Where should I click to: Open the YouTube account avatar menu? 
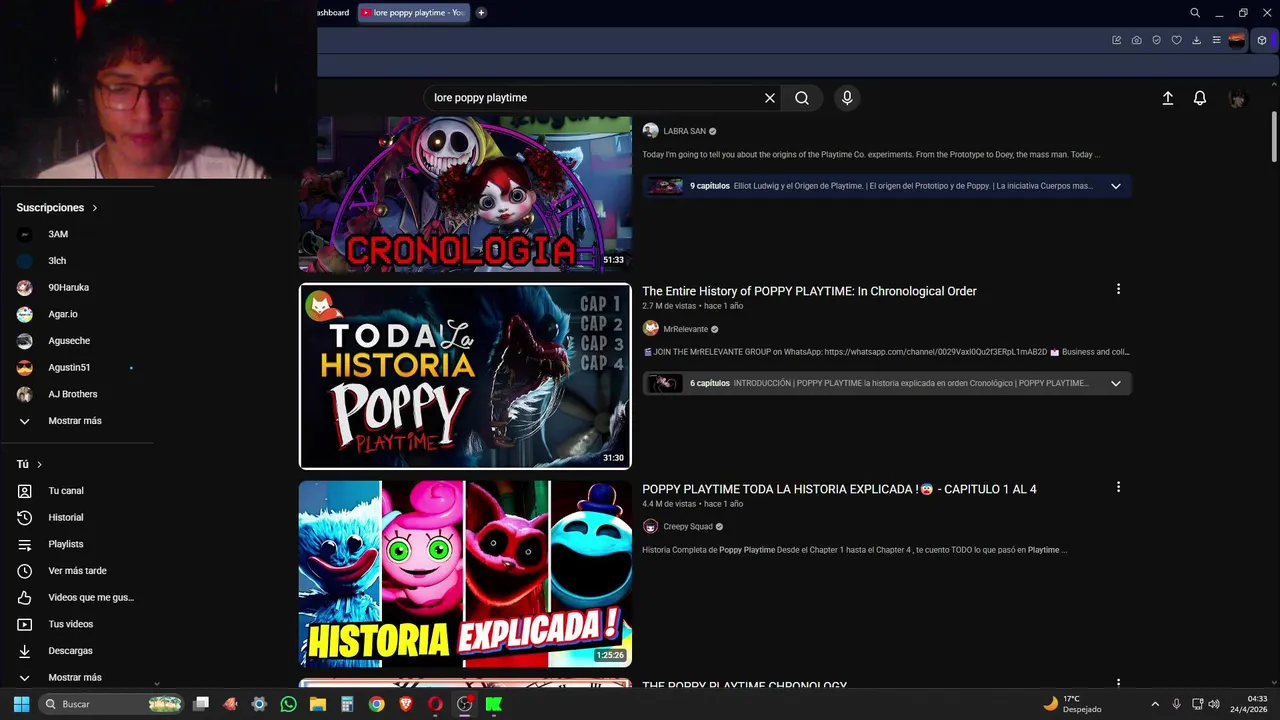[1237, 98]
